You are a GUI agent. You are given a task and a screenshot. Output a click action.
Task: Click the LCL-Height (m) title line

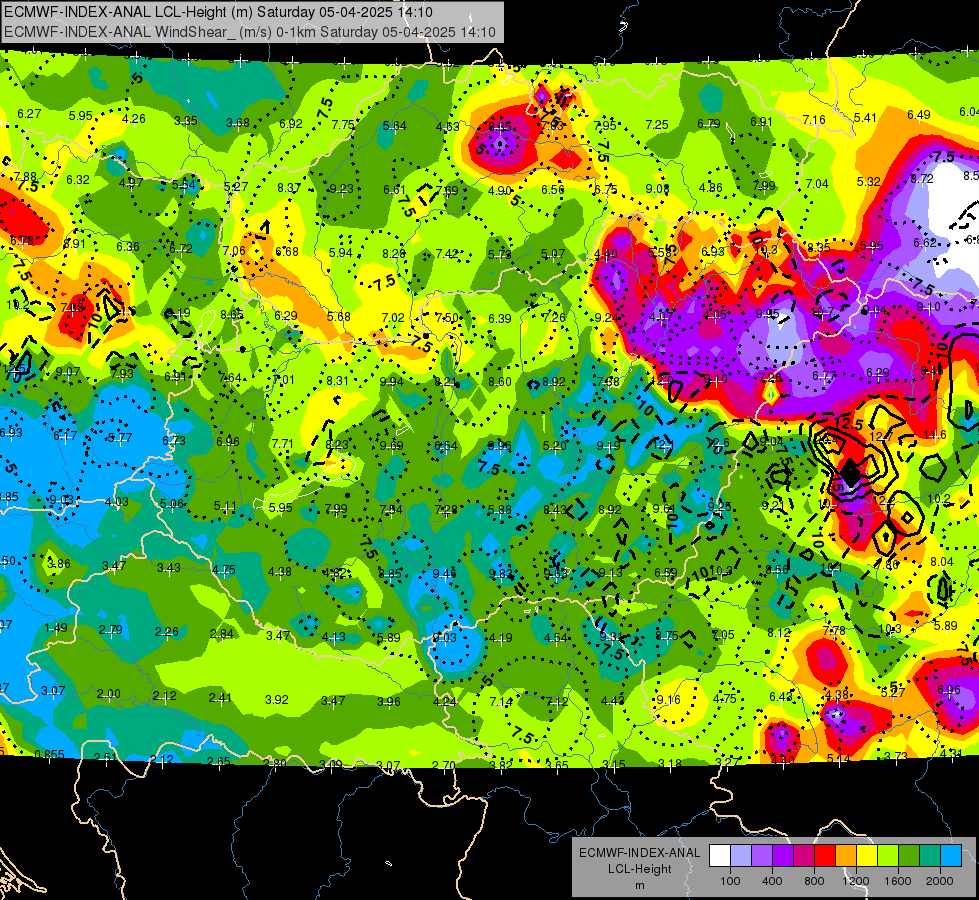[219, 12]
